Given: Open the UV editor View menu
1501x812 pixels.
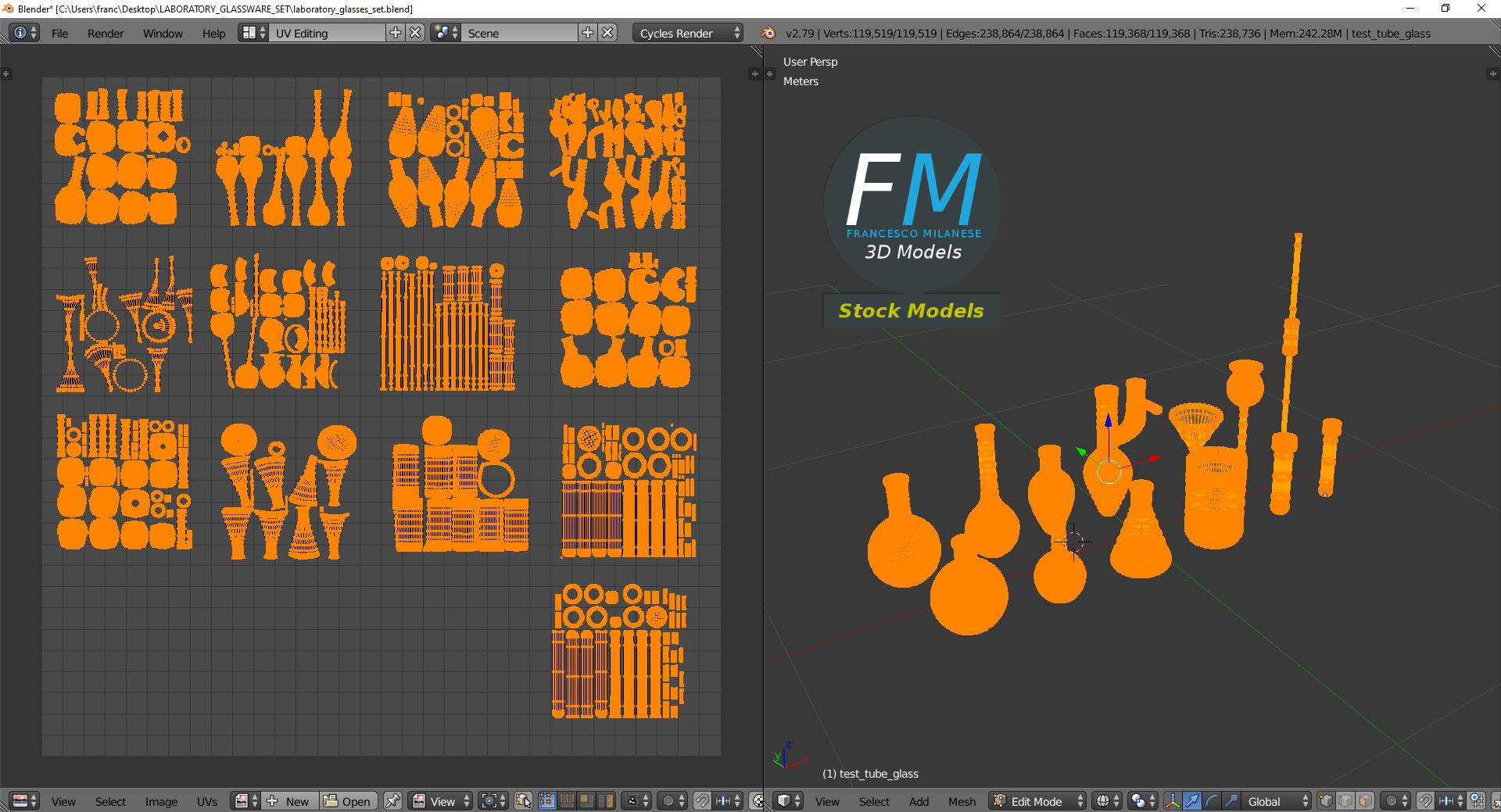Looking at the screenshot, I should (63, 801).
